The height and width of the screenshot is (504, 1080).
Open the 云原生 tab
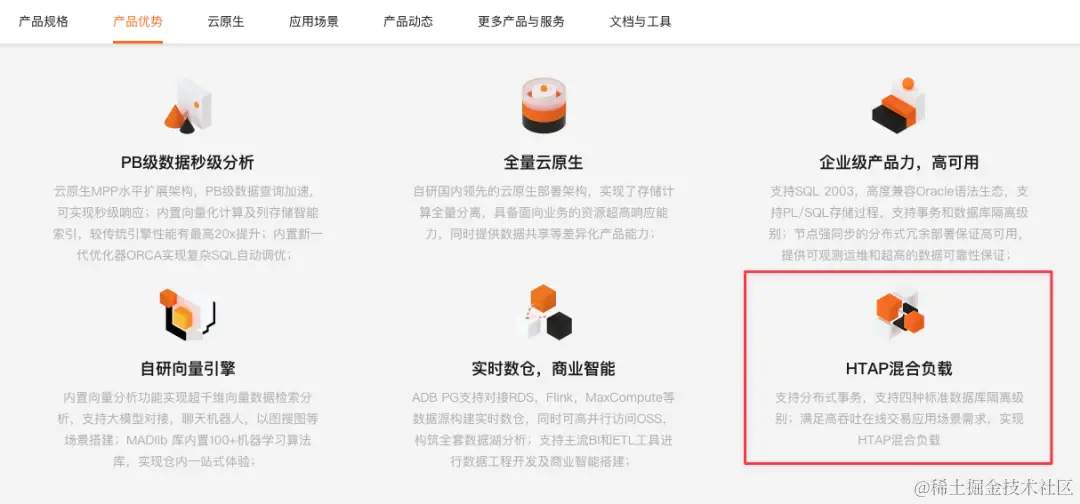click(x=226, y=21)
